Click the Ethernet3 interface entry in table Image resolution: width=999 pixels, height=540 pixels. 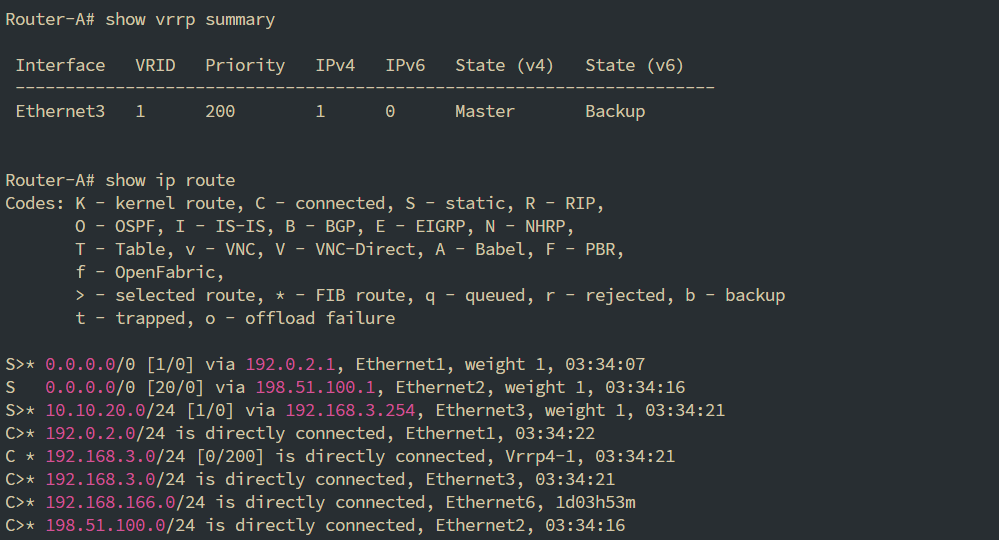tap(61, 111)
